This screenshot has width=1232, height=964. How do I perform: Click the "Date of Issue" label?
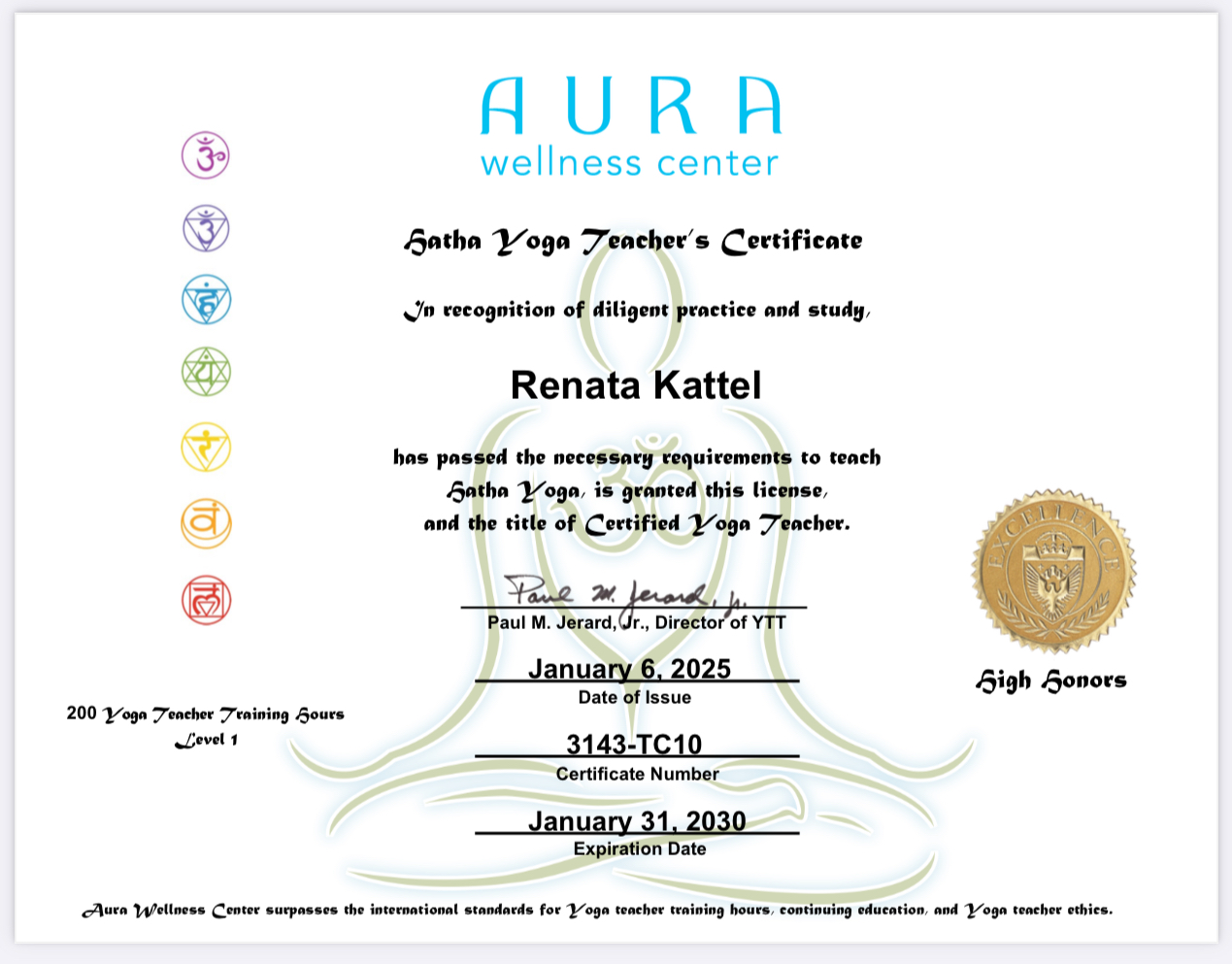pos(635,697)
